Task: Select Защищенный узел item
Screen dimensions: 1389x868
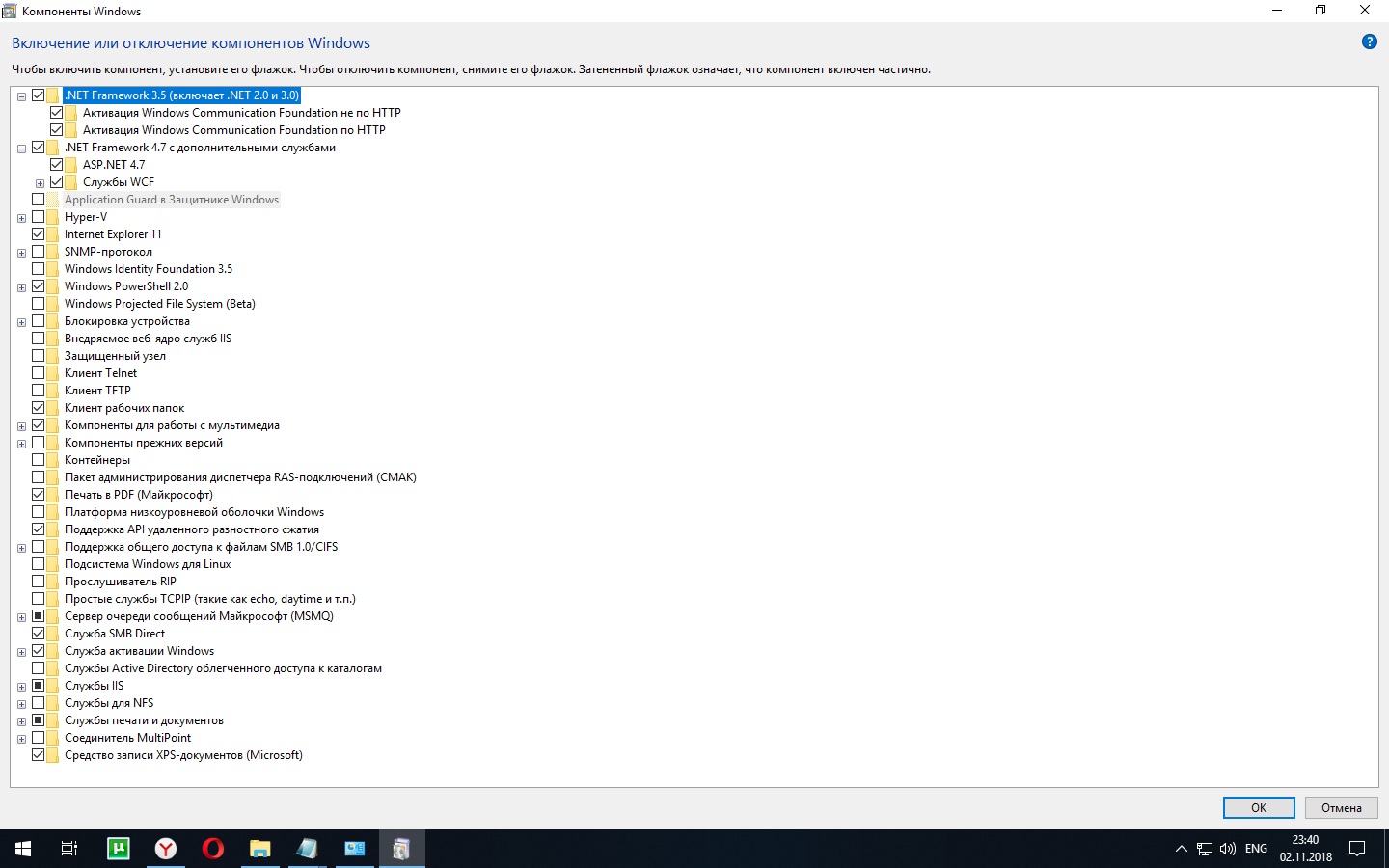Action: 116,356
